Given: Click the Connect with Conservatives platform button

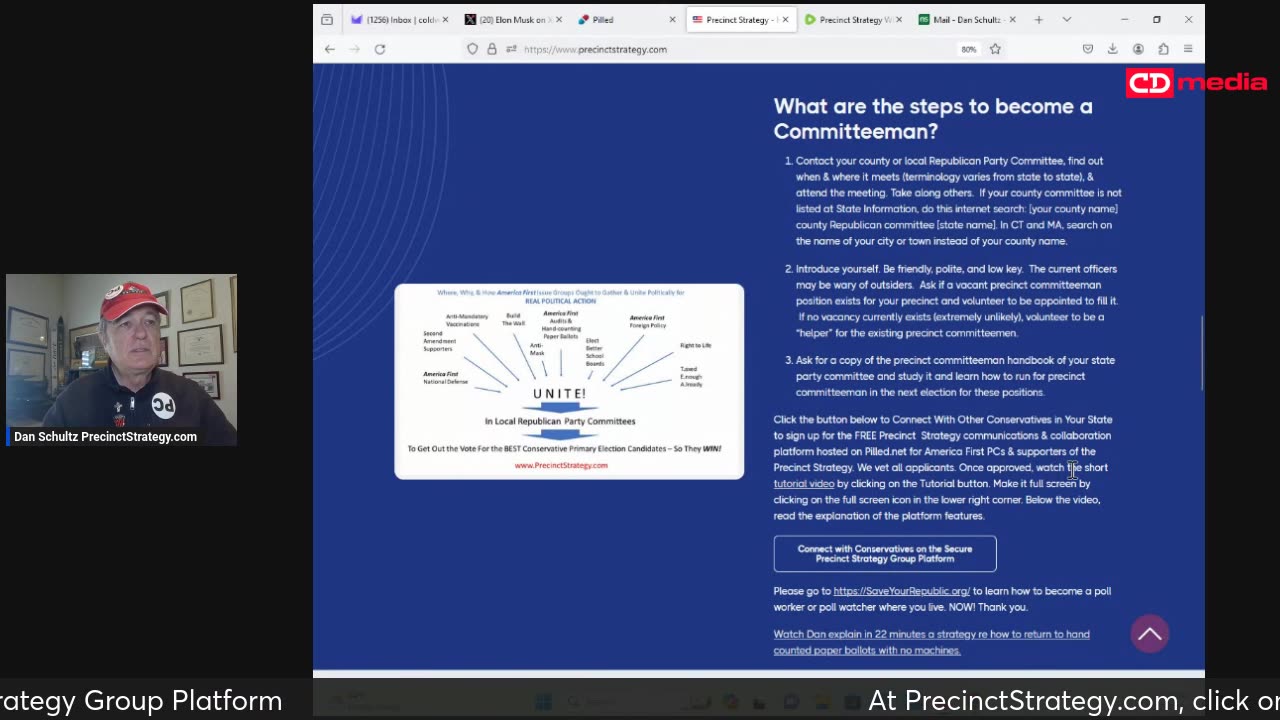Looking at the screenshot, I should pos(884,554).
